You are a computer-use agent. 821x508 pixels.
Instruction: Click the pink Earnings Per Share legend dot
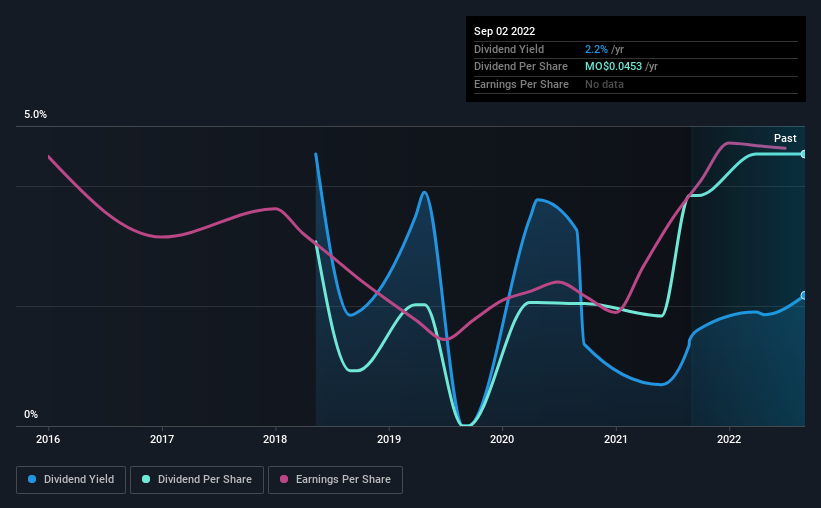[x=284, y=479]
